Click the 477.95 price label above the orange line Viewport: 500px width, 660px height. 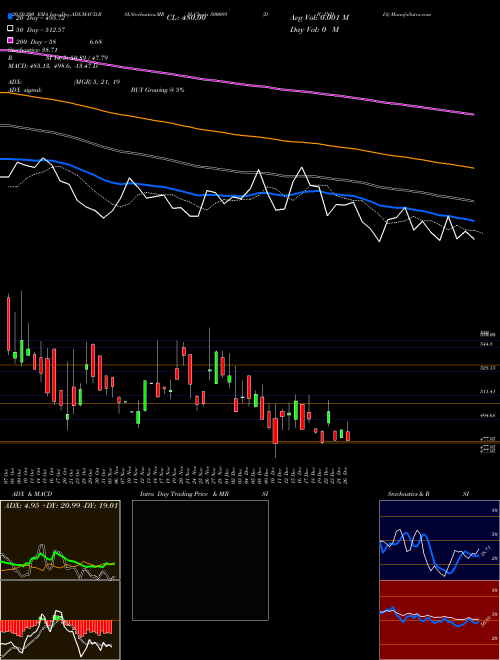tap(488, 439)
